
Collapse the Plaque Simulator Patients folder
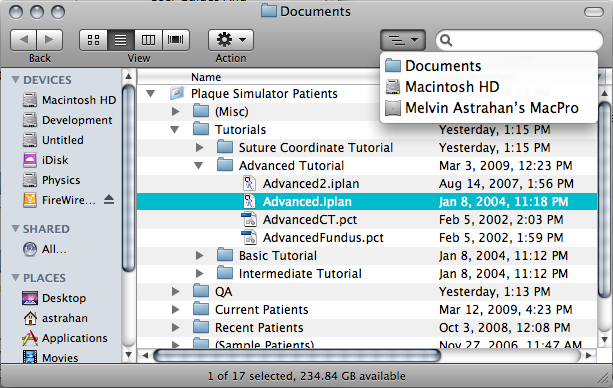tap(151, 93)
